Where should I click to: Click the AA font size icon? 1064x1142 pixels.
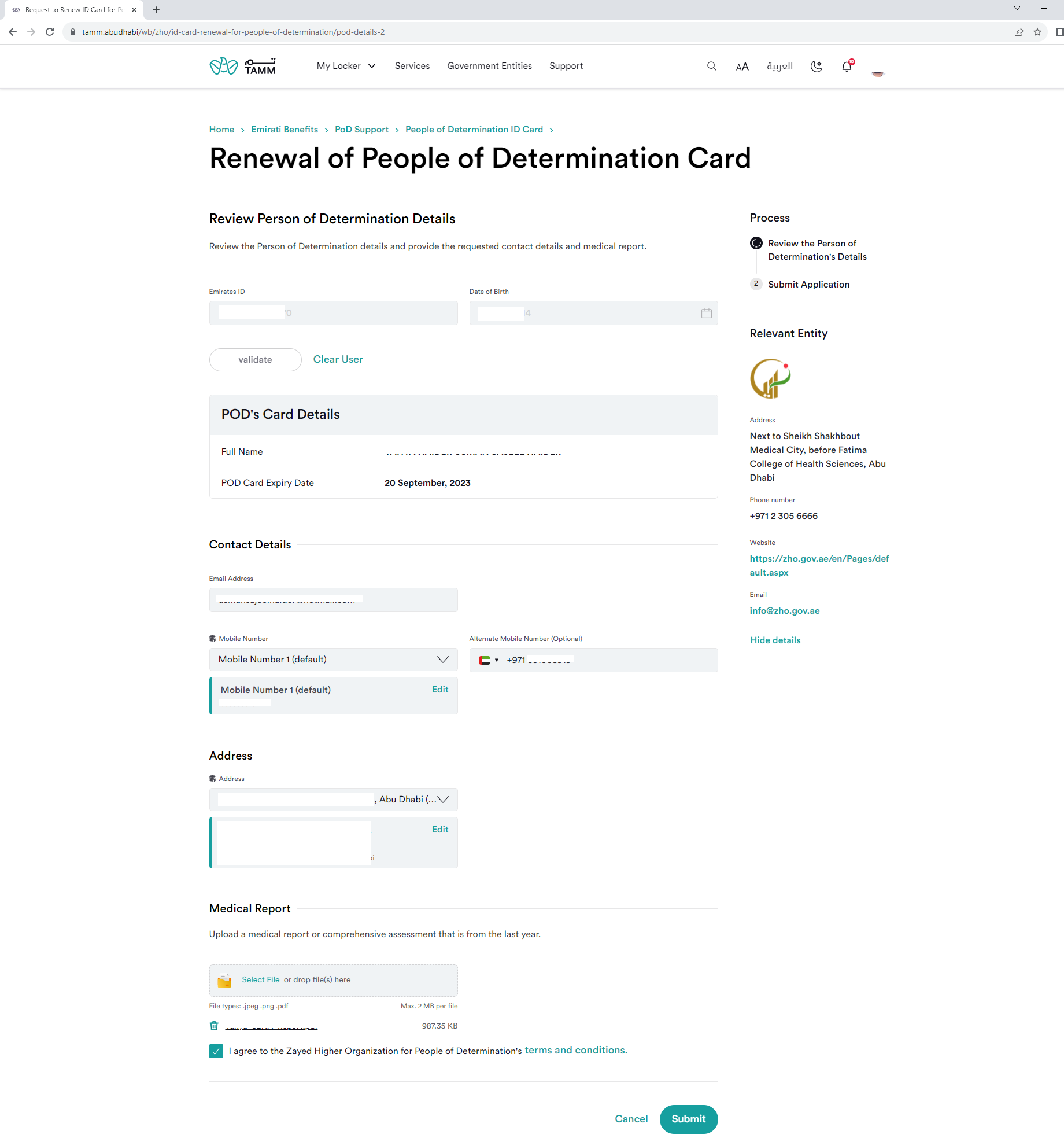(x=742, y=67)
